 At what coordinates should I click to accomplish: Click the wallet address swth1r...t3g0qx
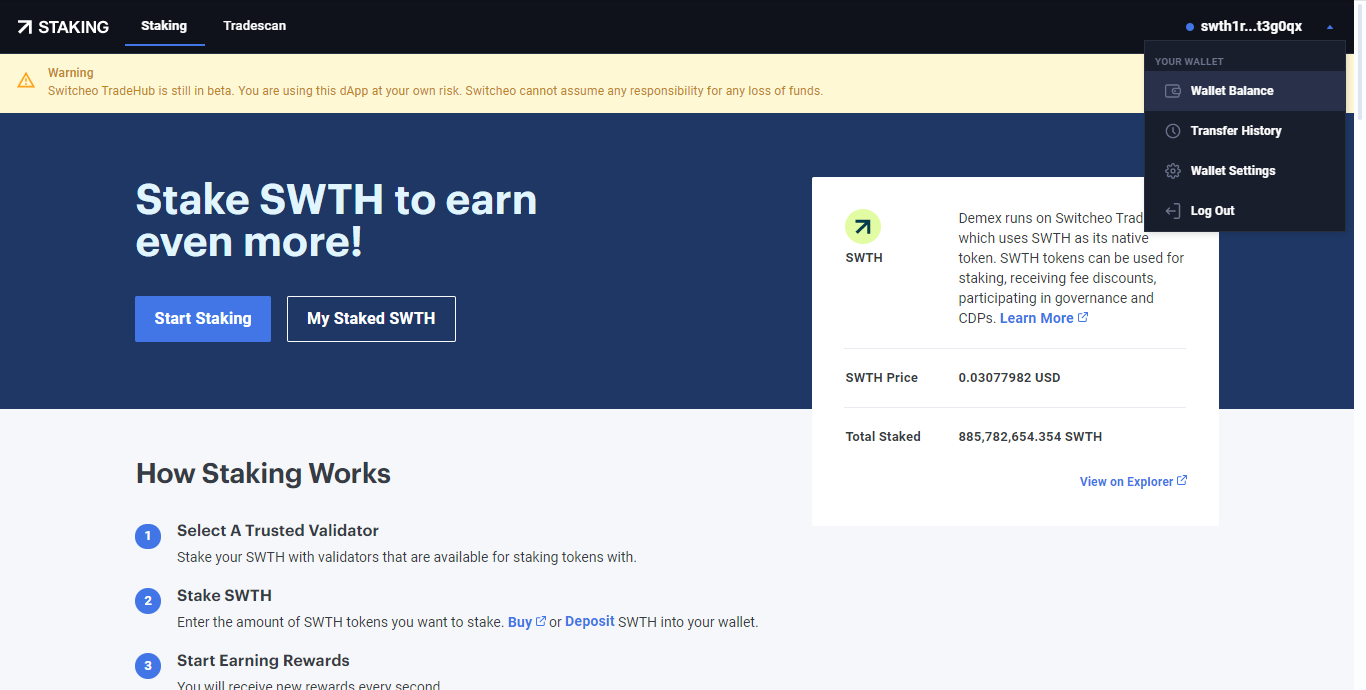[1251, 27]
